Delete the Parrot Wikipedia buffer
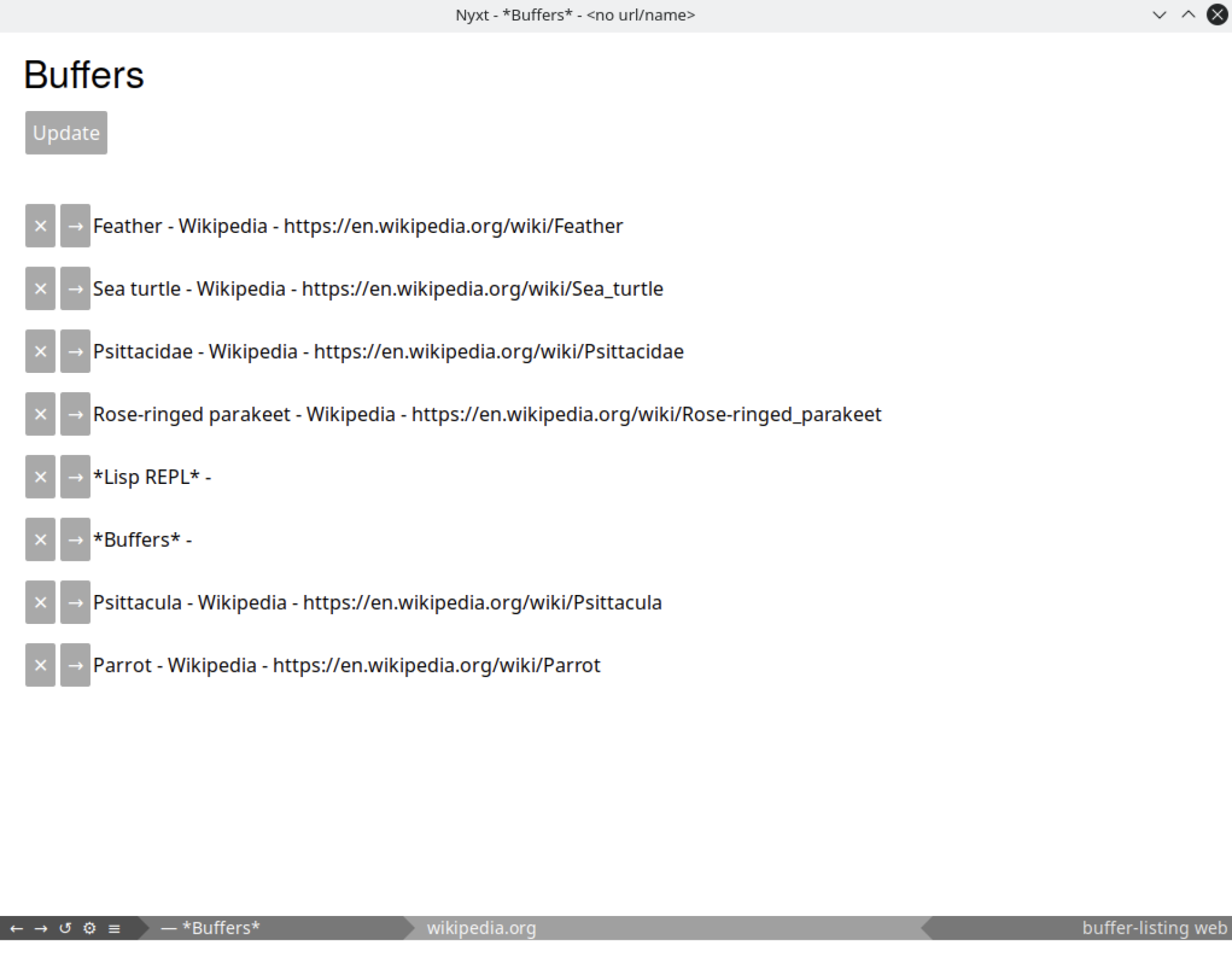Screen dimensions: 1232x957 40,665
